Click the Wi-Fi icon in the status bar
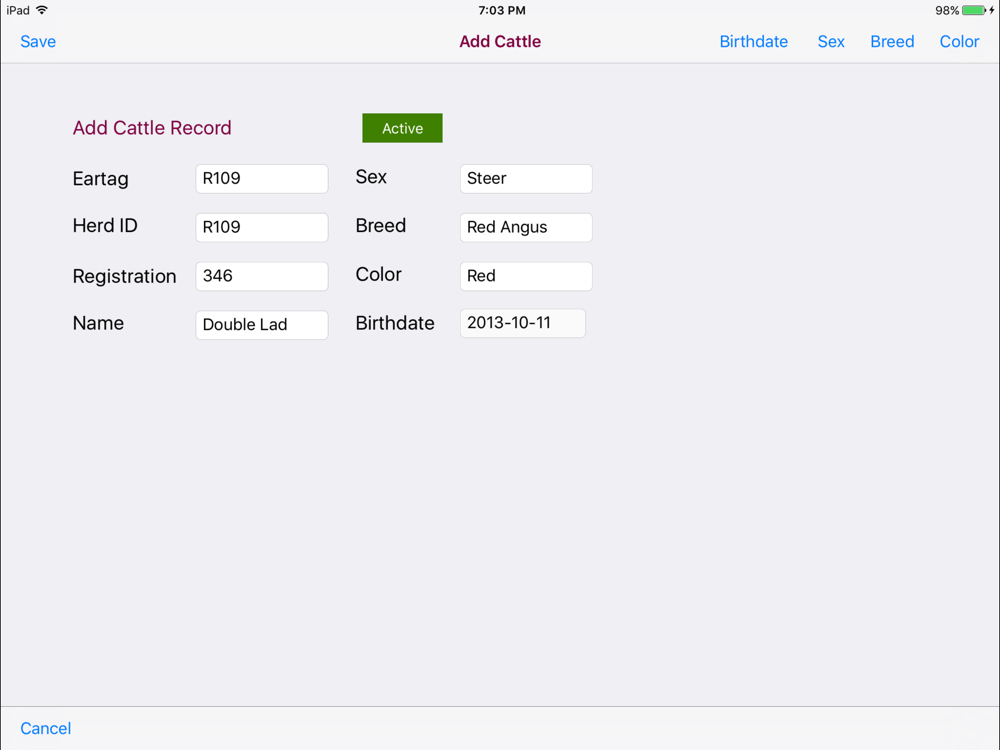 click(42, 10)
